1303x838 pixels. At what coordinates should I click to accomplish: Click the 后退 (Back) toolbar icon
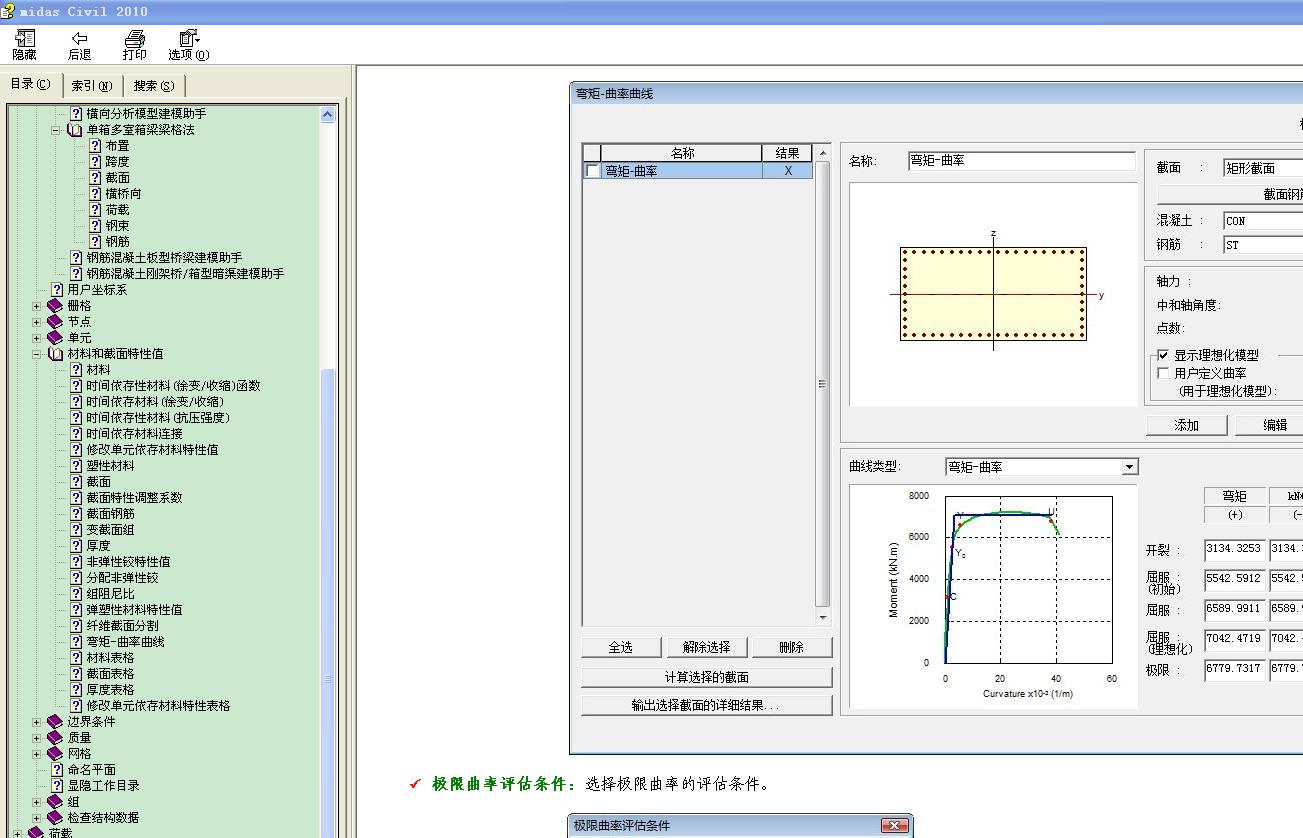tap(79, 45)
